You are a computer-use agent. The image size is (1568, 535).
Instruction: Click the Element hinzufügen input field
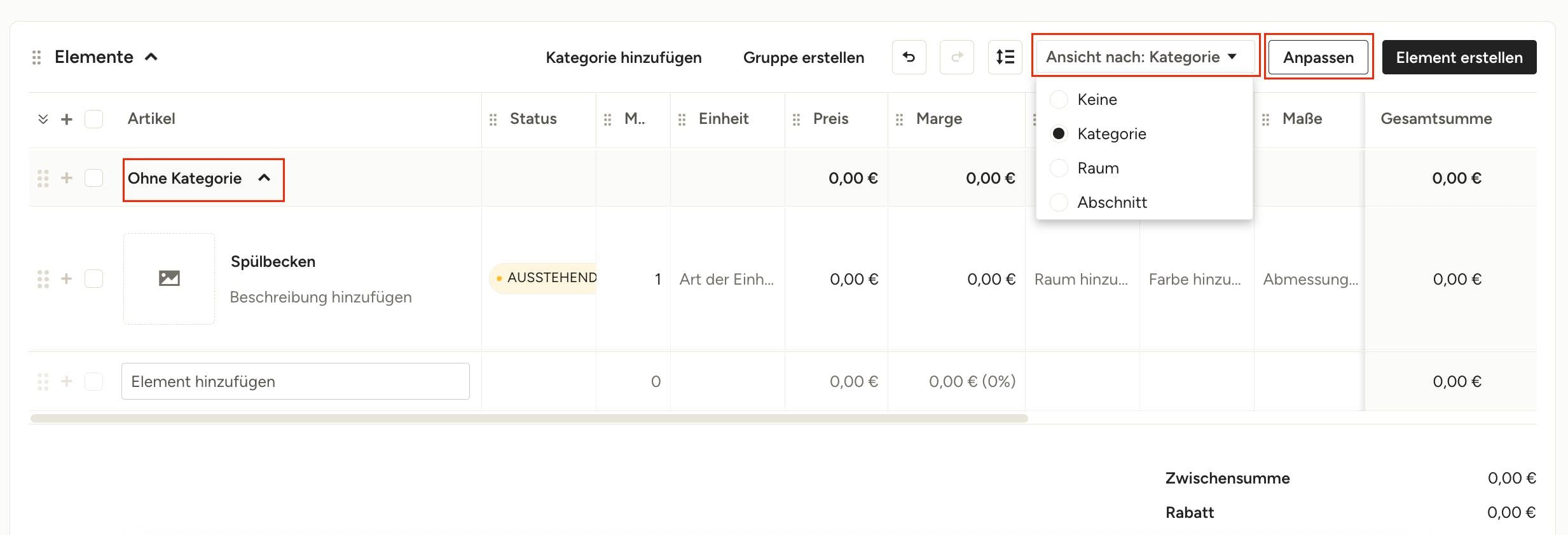pos(296,381)
